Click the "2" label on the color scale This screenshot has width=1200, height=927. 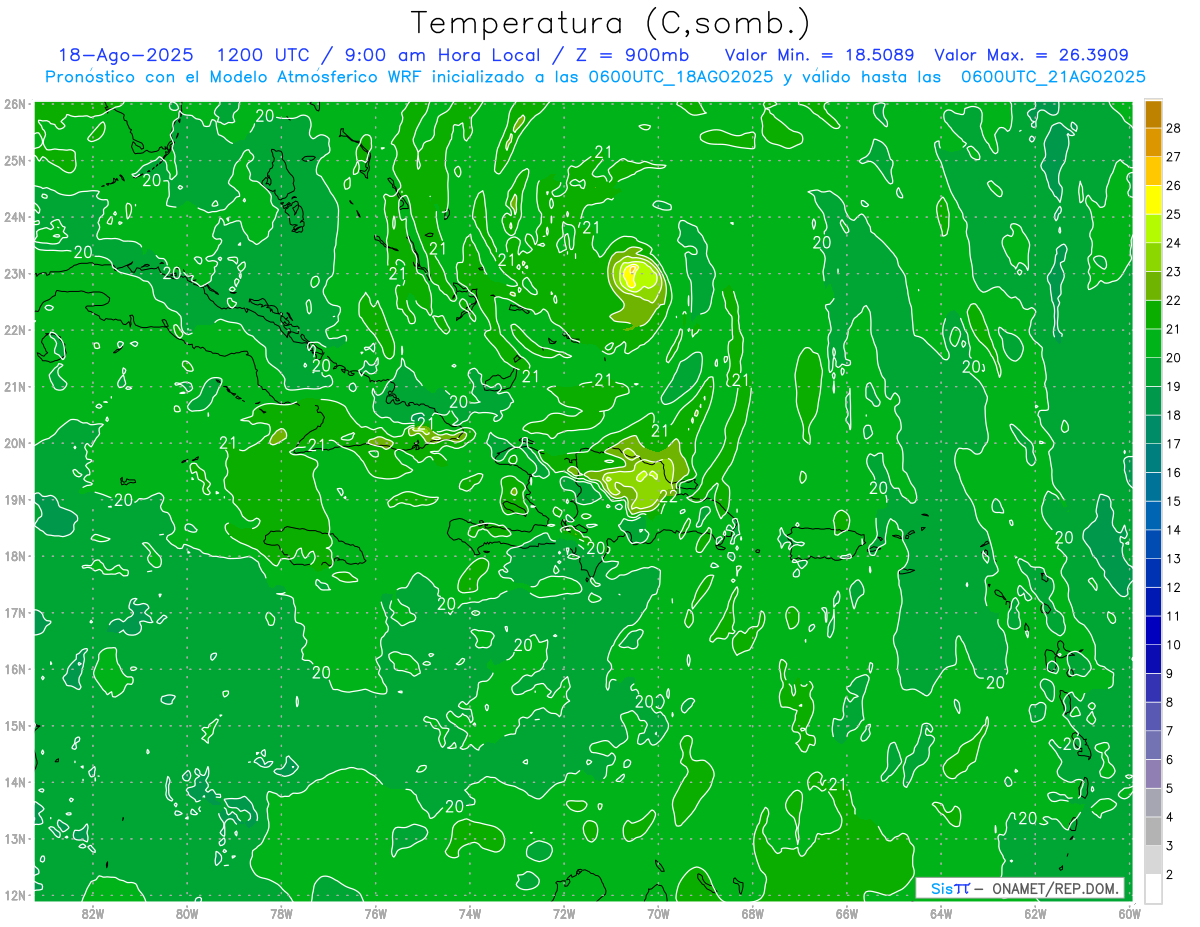[1170, 875]
